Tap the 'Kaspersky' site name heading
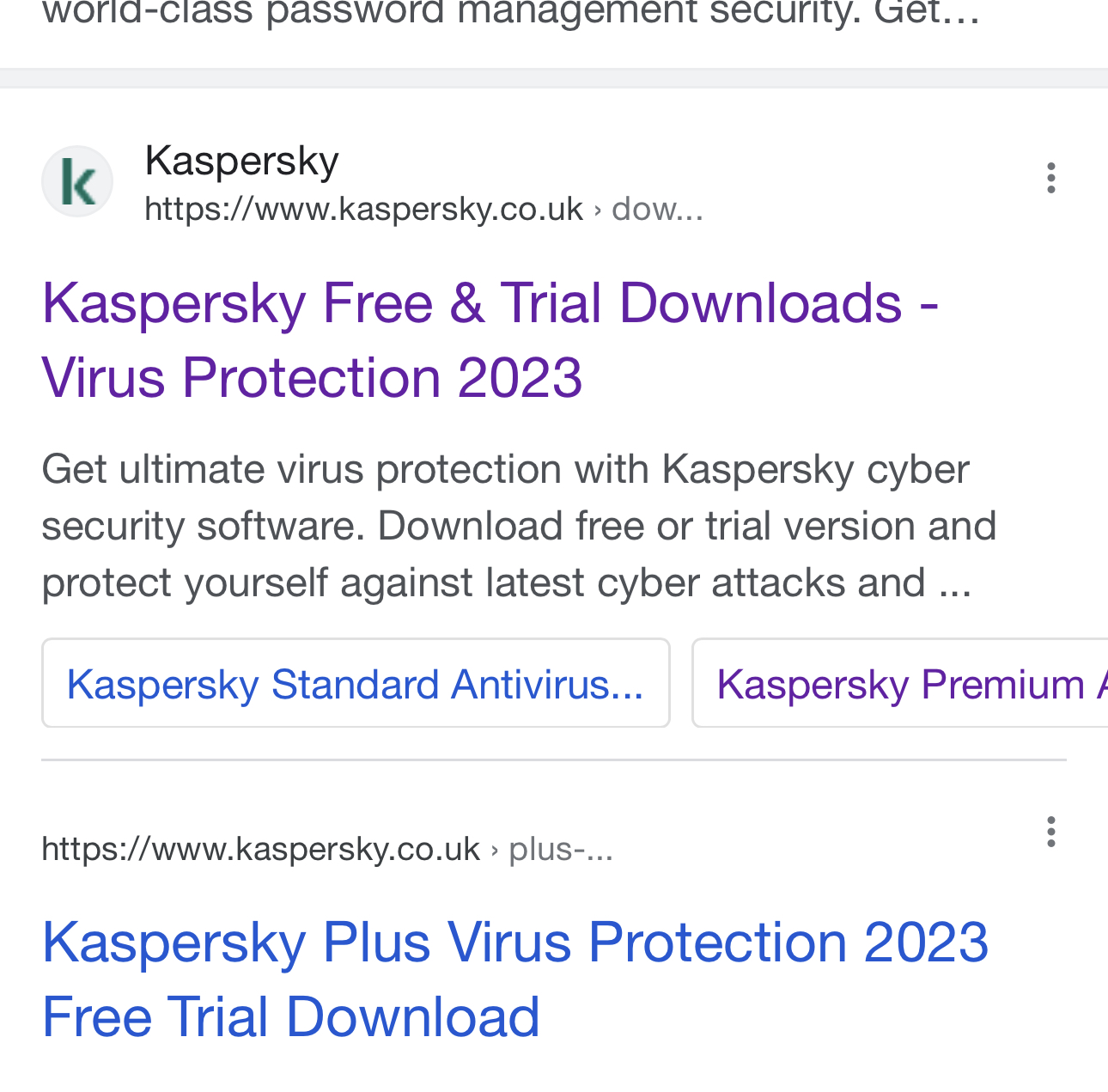Viewport: 1108px width, 1092px height. [241, 161]
